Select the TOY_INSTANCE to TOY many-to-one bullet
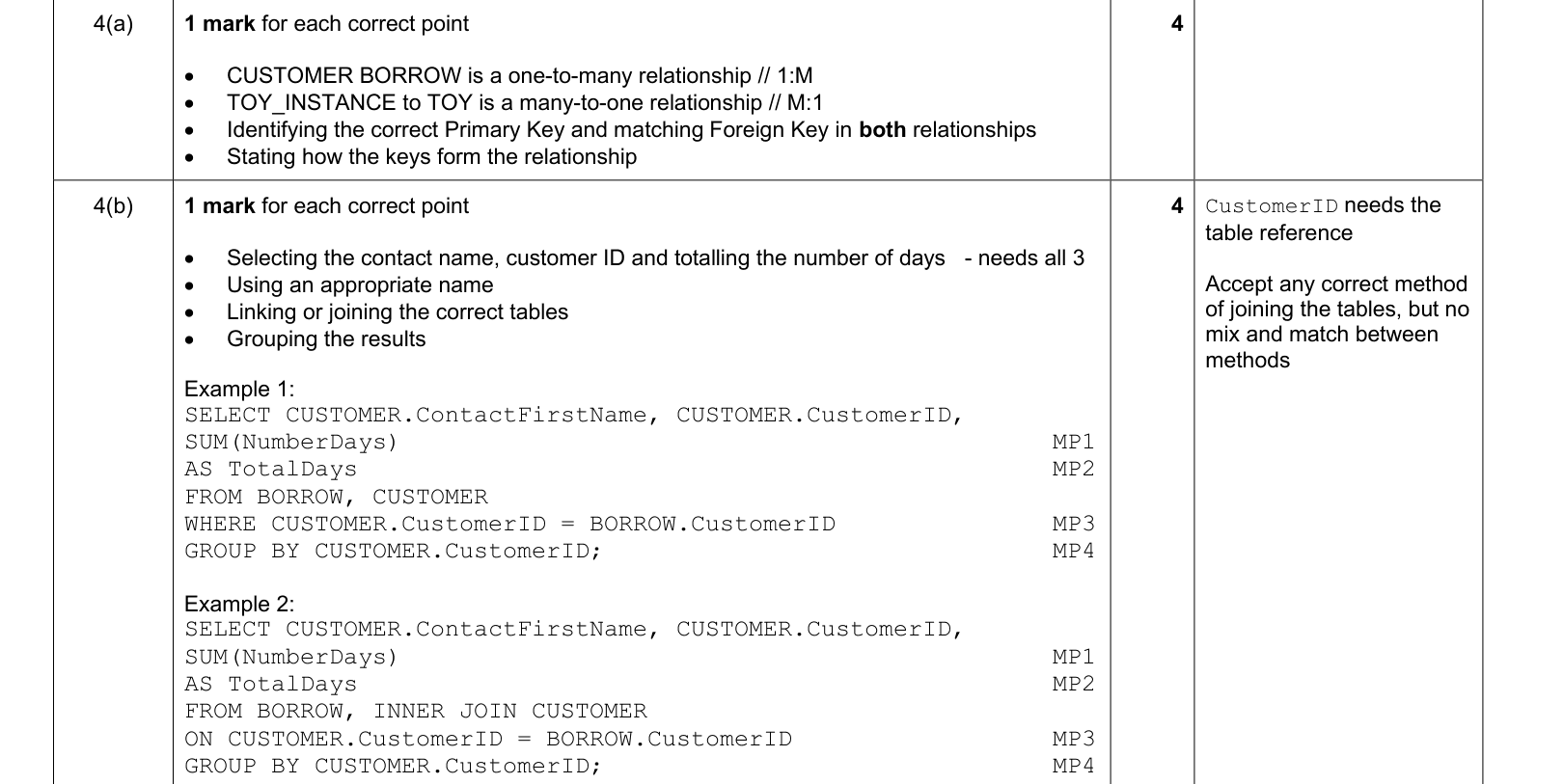1564x784 pixels. [525, 103]
